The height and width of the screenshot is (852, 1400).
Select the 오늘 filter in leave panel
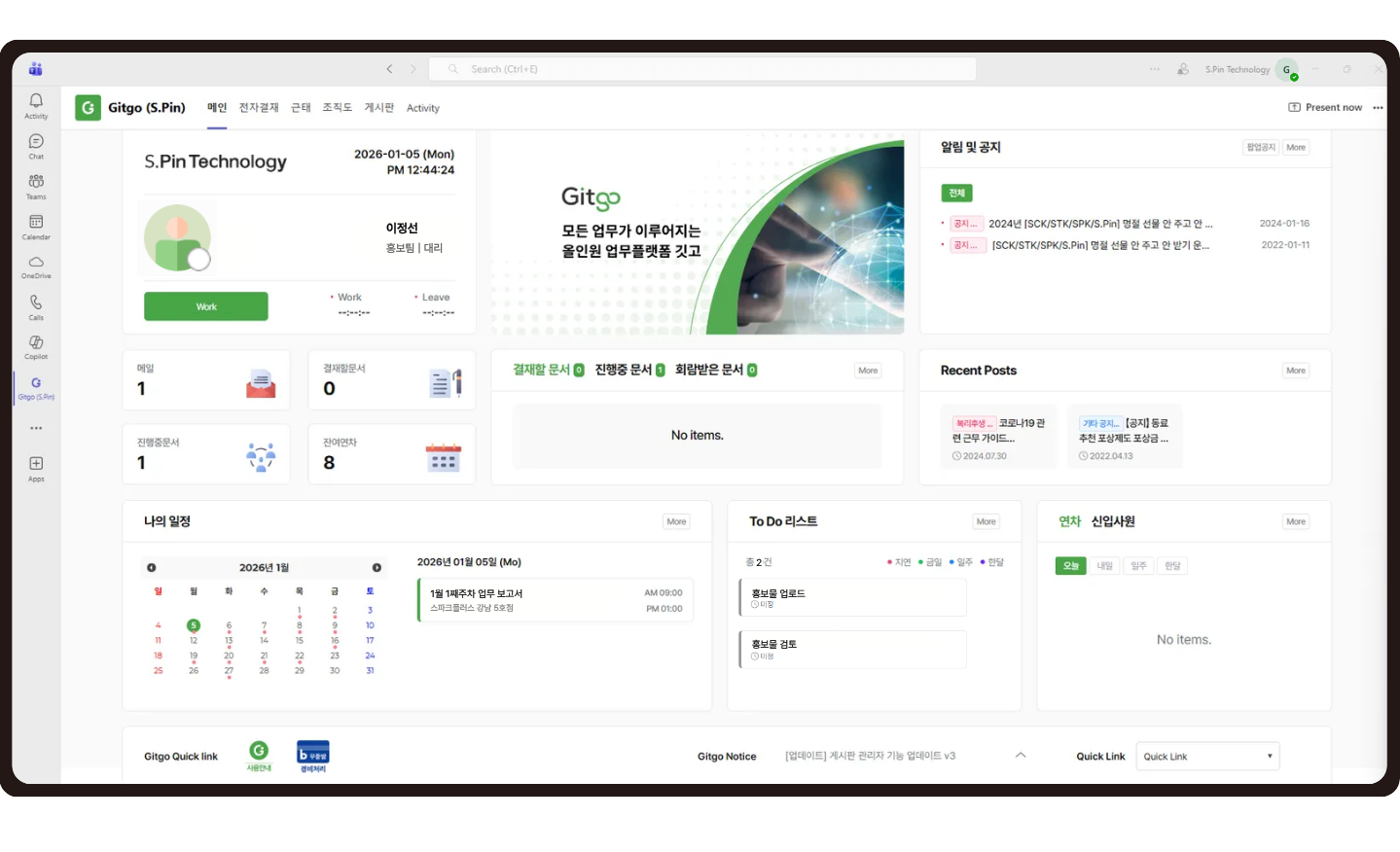point(1070,566)
